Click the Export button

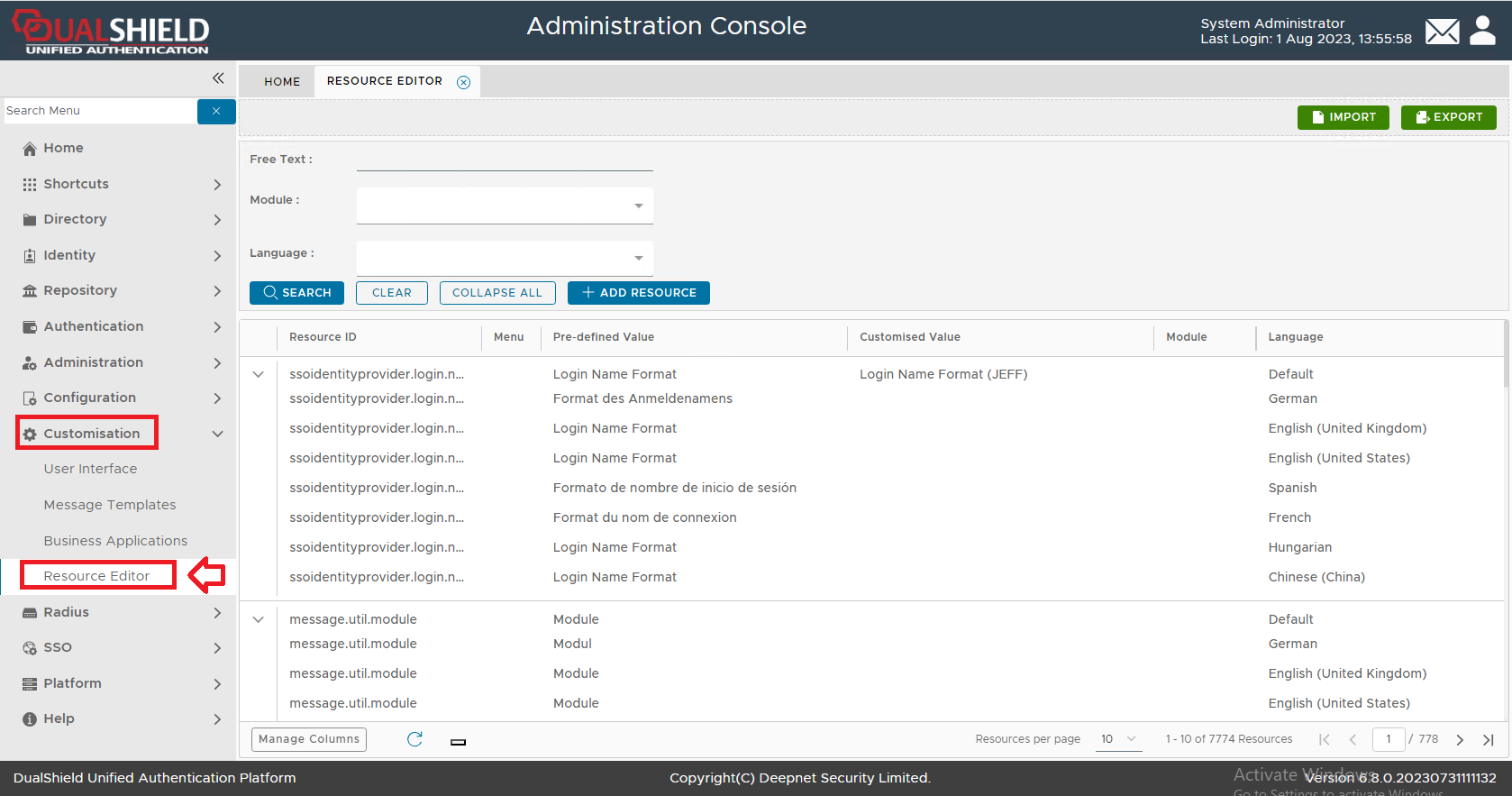coord(1448,117)
